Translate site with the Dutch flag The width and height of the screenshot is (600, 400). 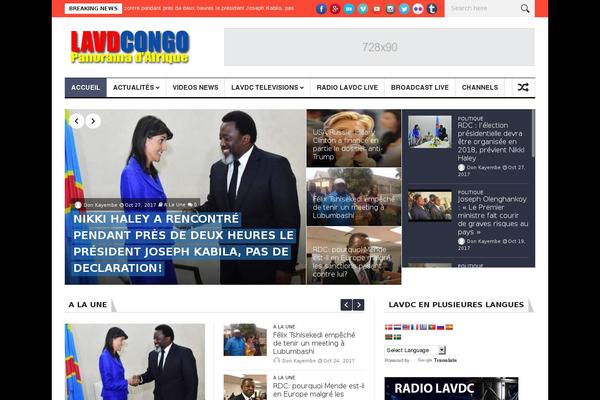pos(397,327)
